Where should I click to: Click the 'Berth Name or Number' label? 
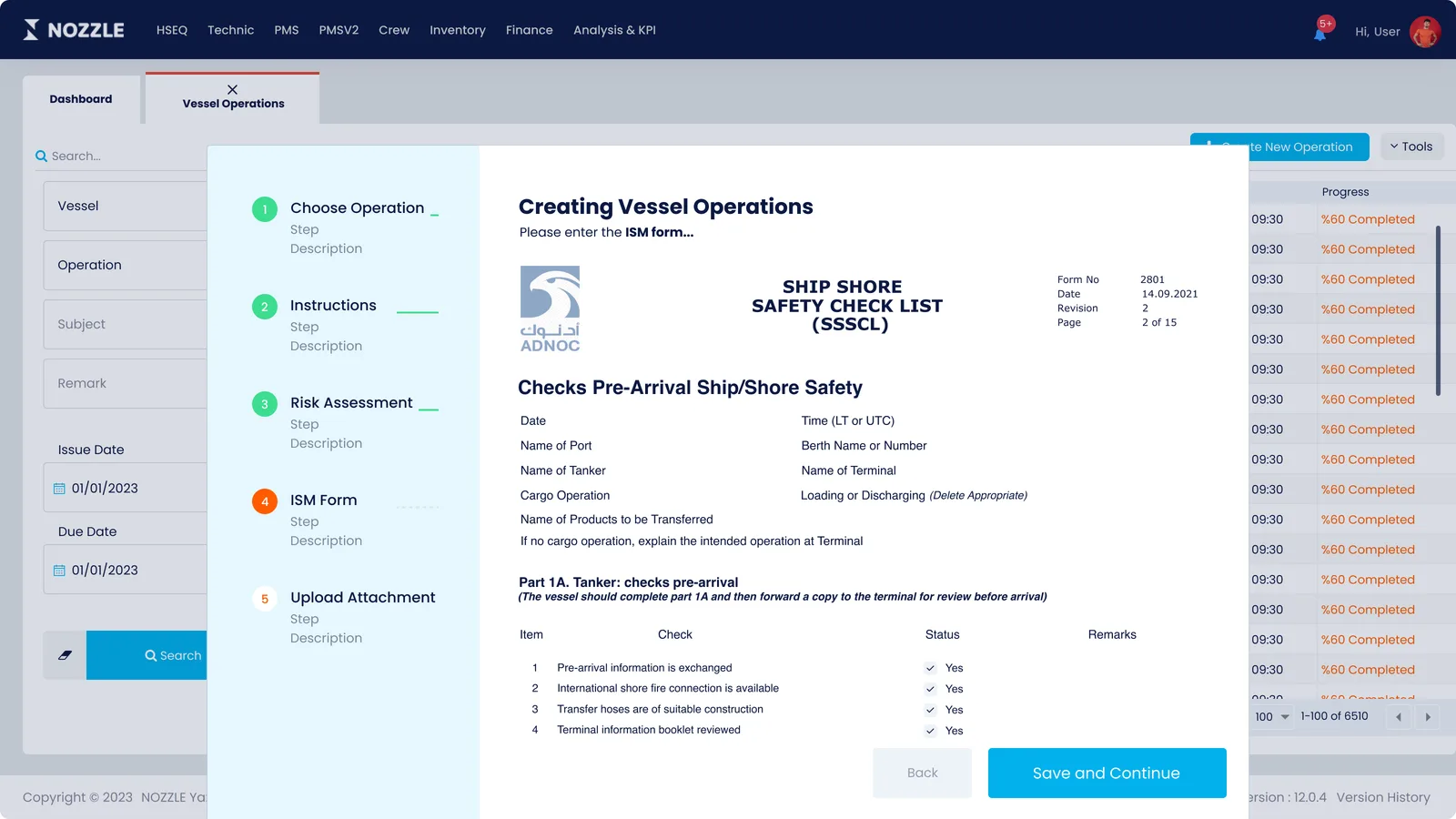point(864,446)
